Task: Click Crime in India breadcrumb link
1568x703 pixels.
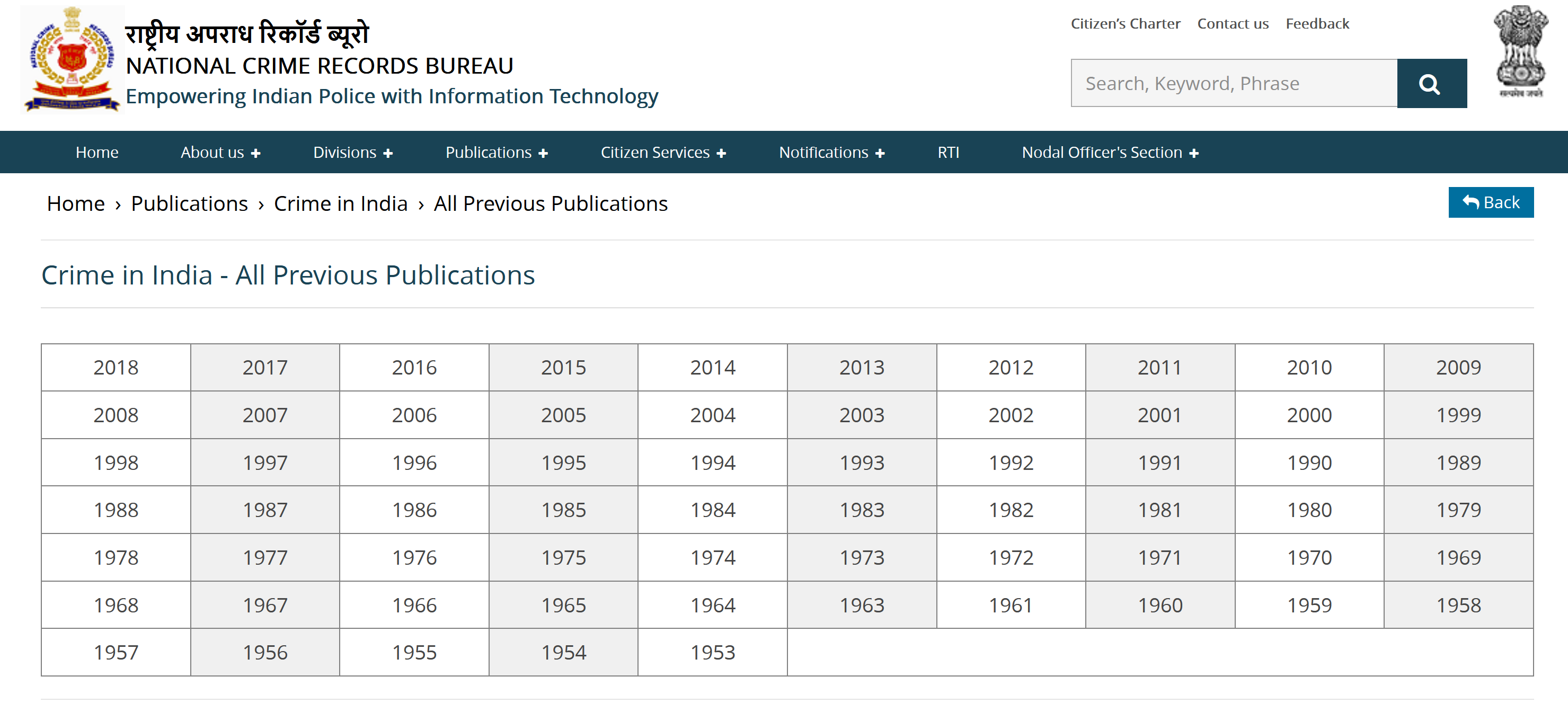Action: pyautogui.click(x=340, y=203)
